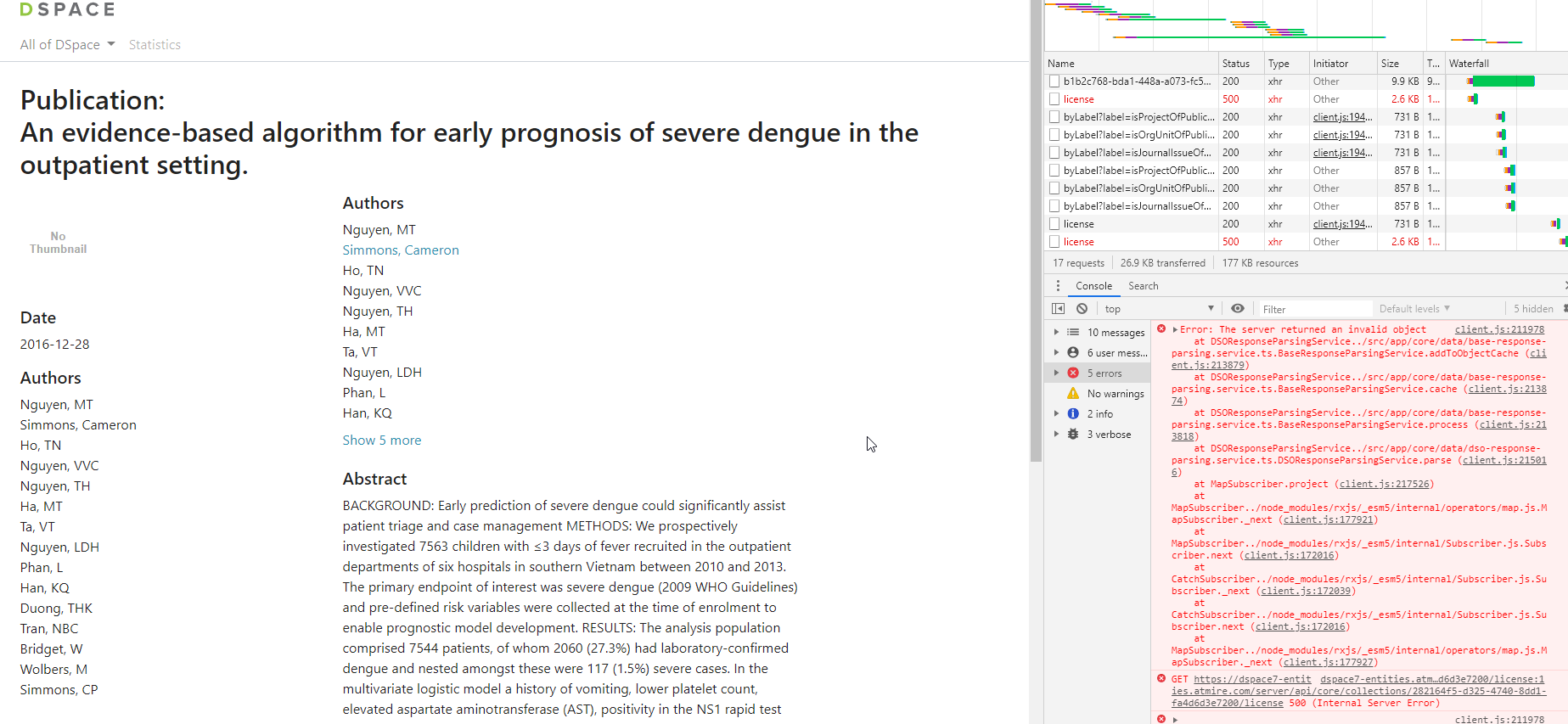Expand the '2 info' group
This screenshot has width=1568, height=724.
(1056, 414)
